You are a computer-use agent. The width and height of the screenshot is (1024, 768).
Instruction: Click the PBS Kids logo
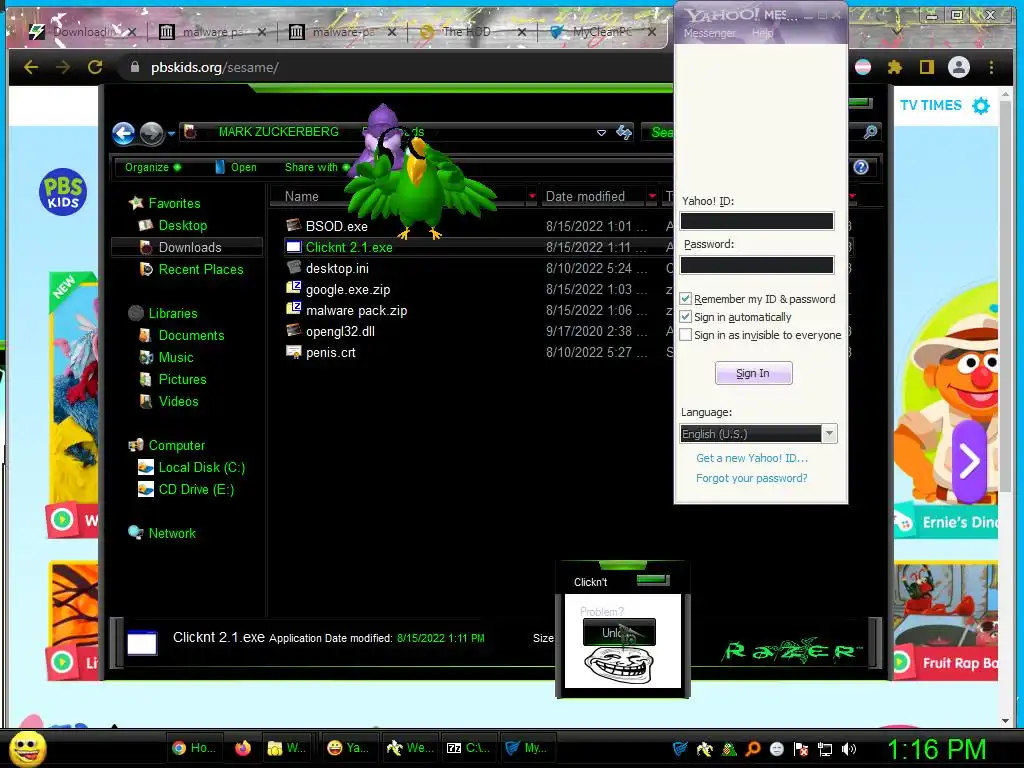click(63, 192)
